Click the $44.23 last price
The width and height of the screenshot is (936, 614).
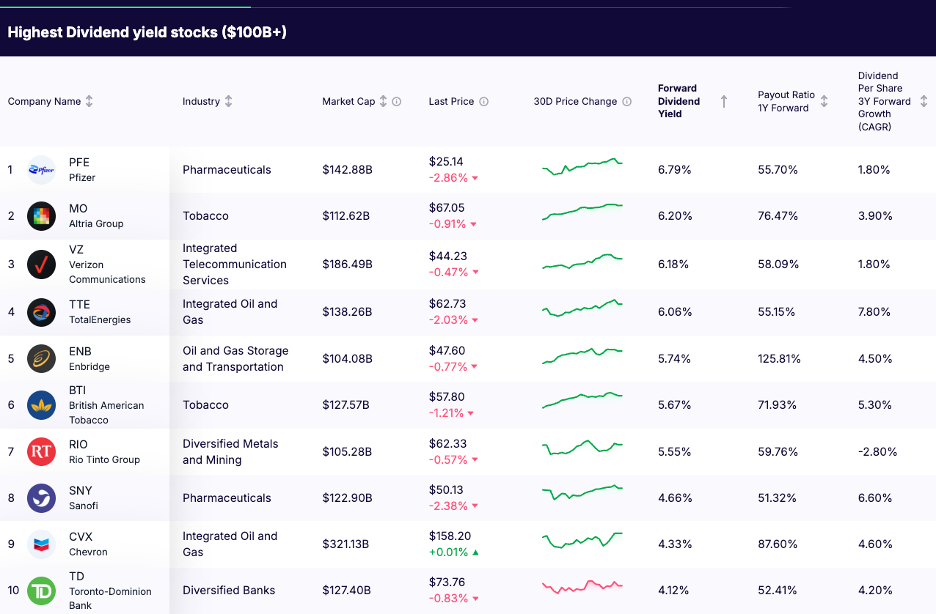tap(448, 256)
